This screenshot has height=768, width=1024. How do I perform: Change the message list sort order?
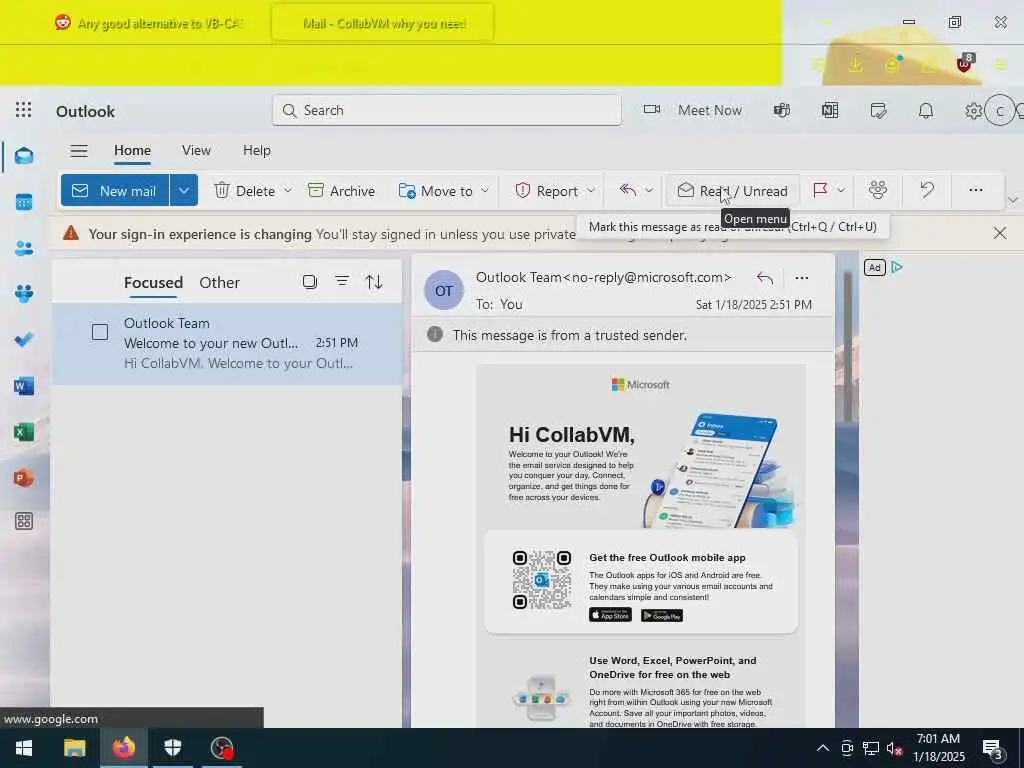tap(374, 281)
